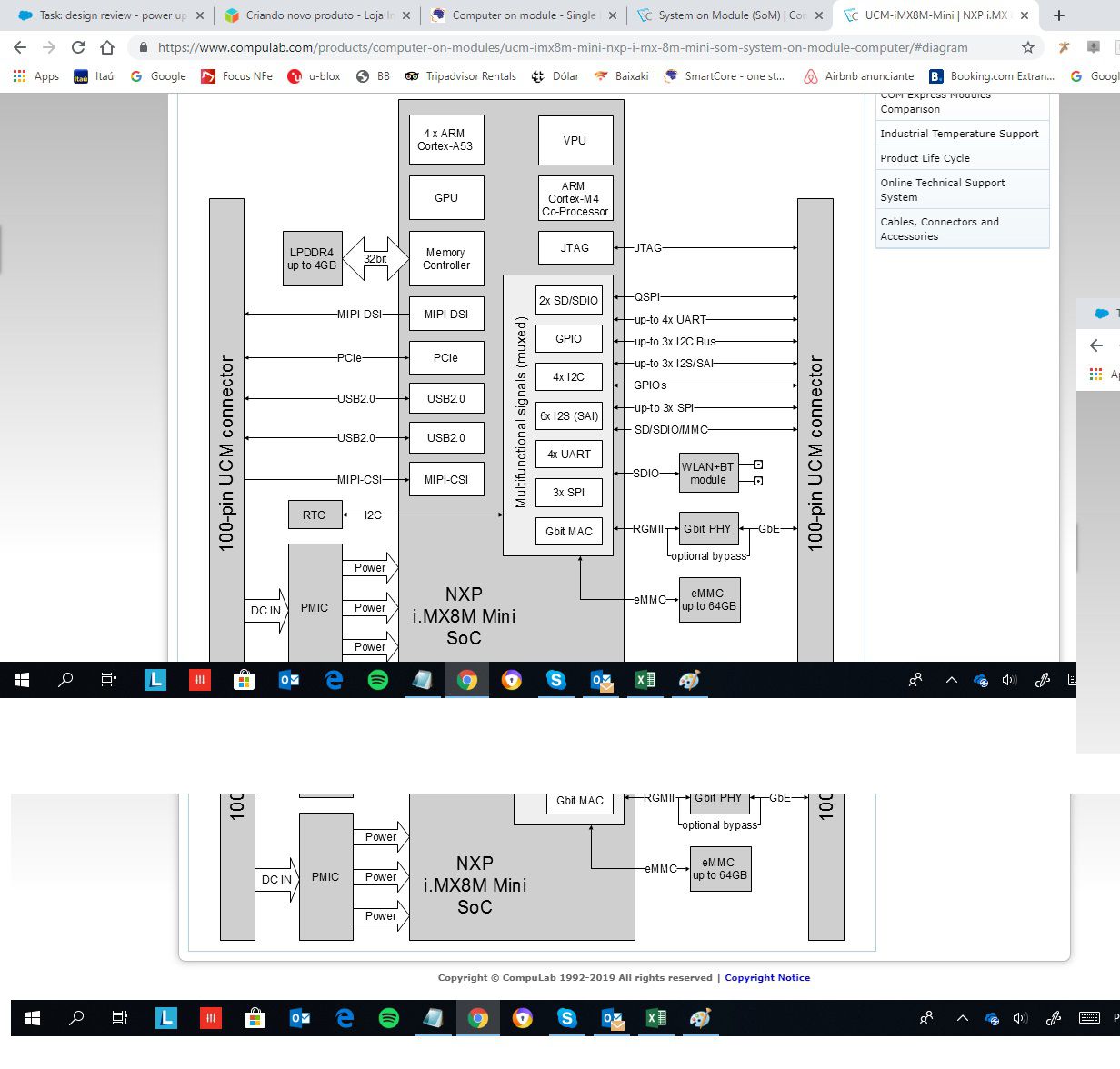Open Paint 3D from the taskbar
Screen dimensions: 1120x1069
click(x=688, y=680)
